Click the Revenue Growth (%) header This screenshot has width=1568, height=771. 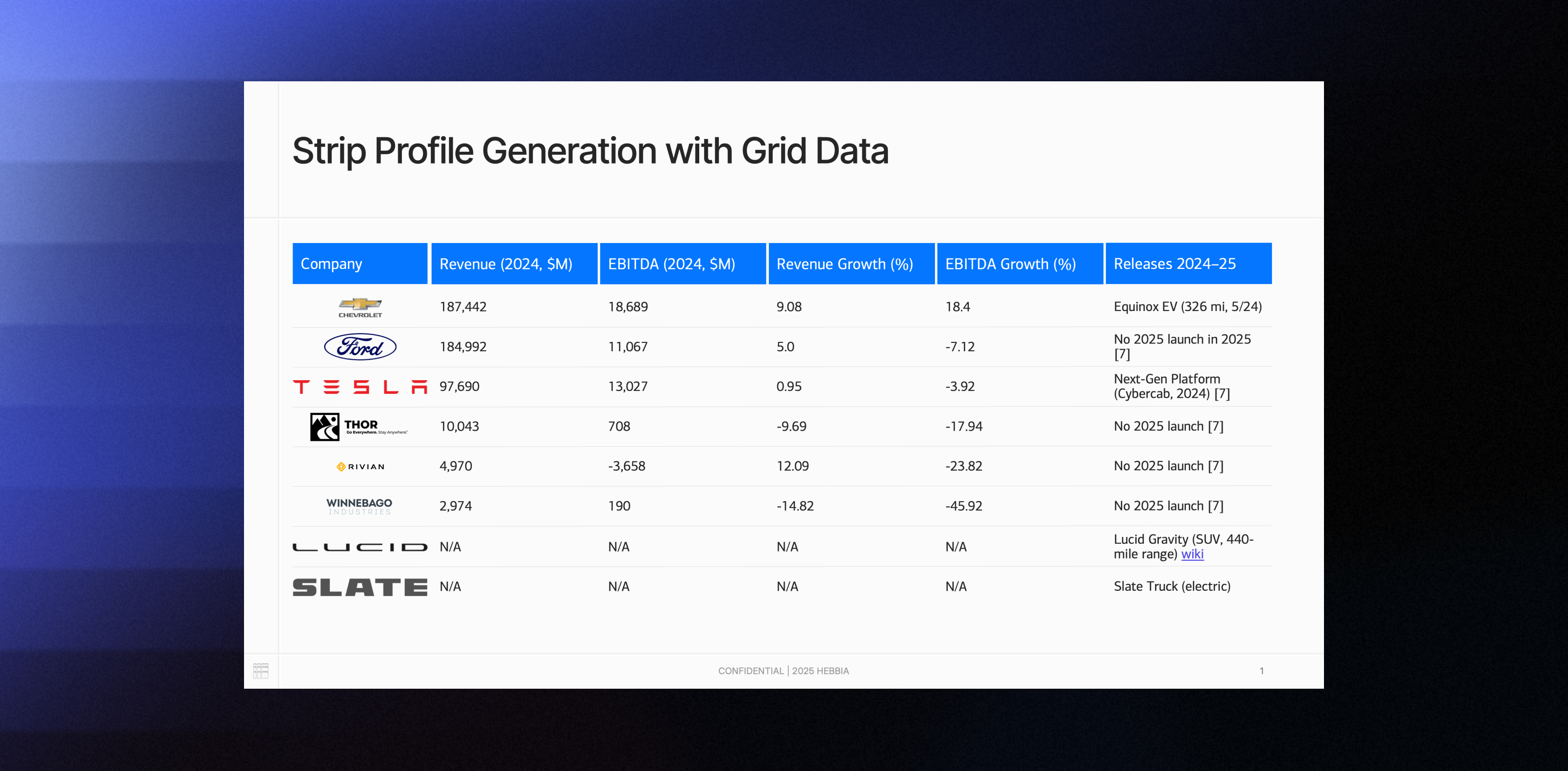click(851, 264)
